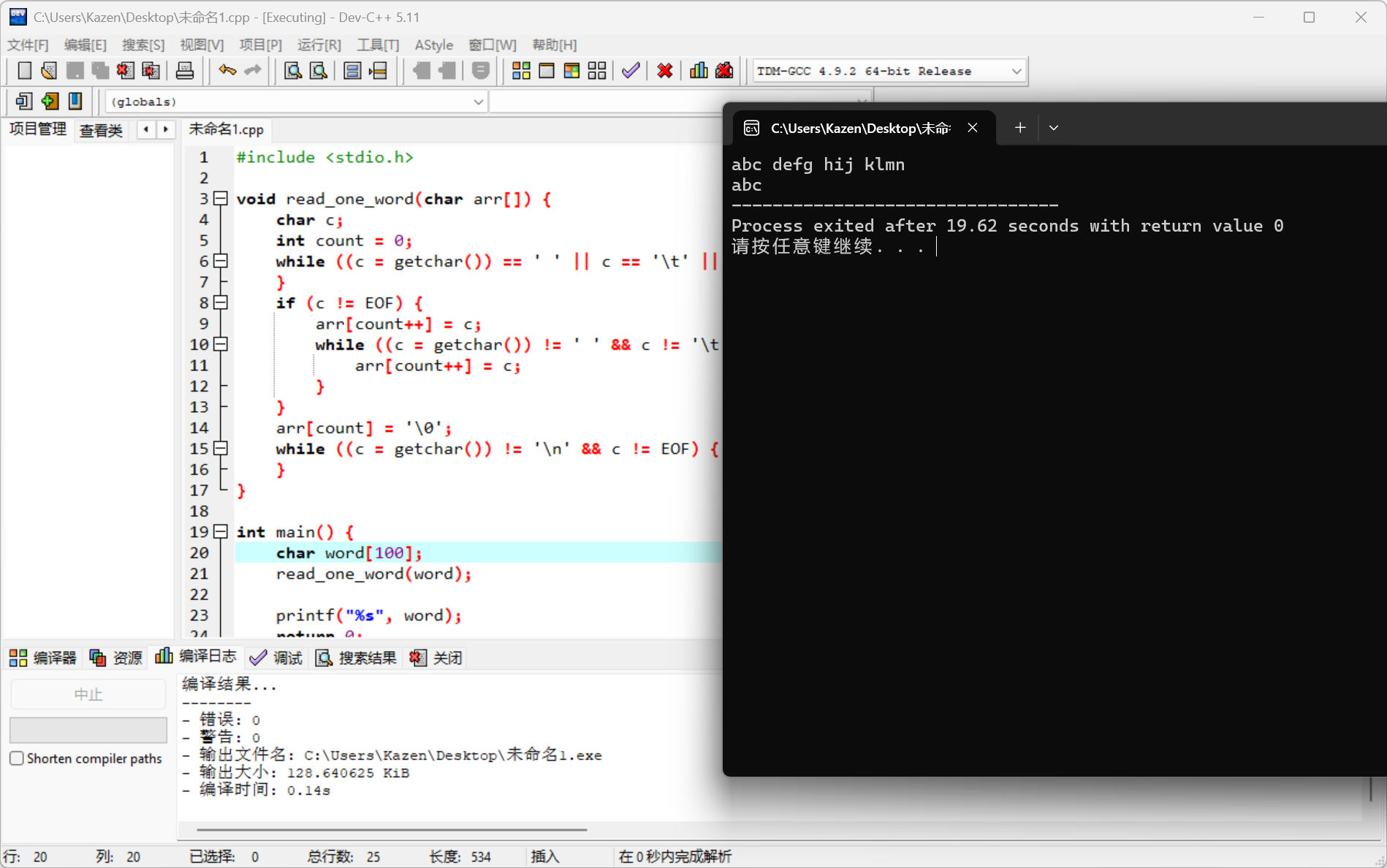The image size is (1387, 868).
Task: Open the 文件[F] menu
Action: pyautogui.click(x=28, y=45)
